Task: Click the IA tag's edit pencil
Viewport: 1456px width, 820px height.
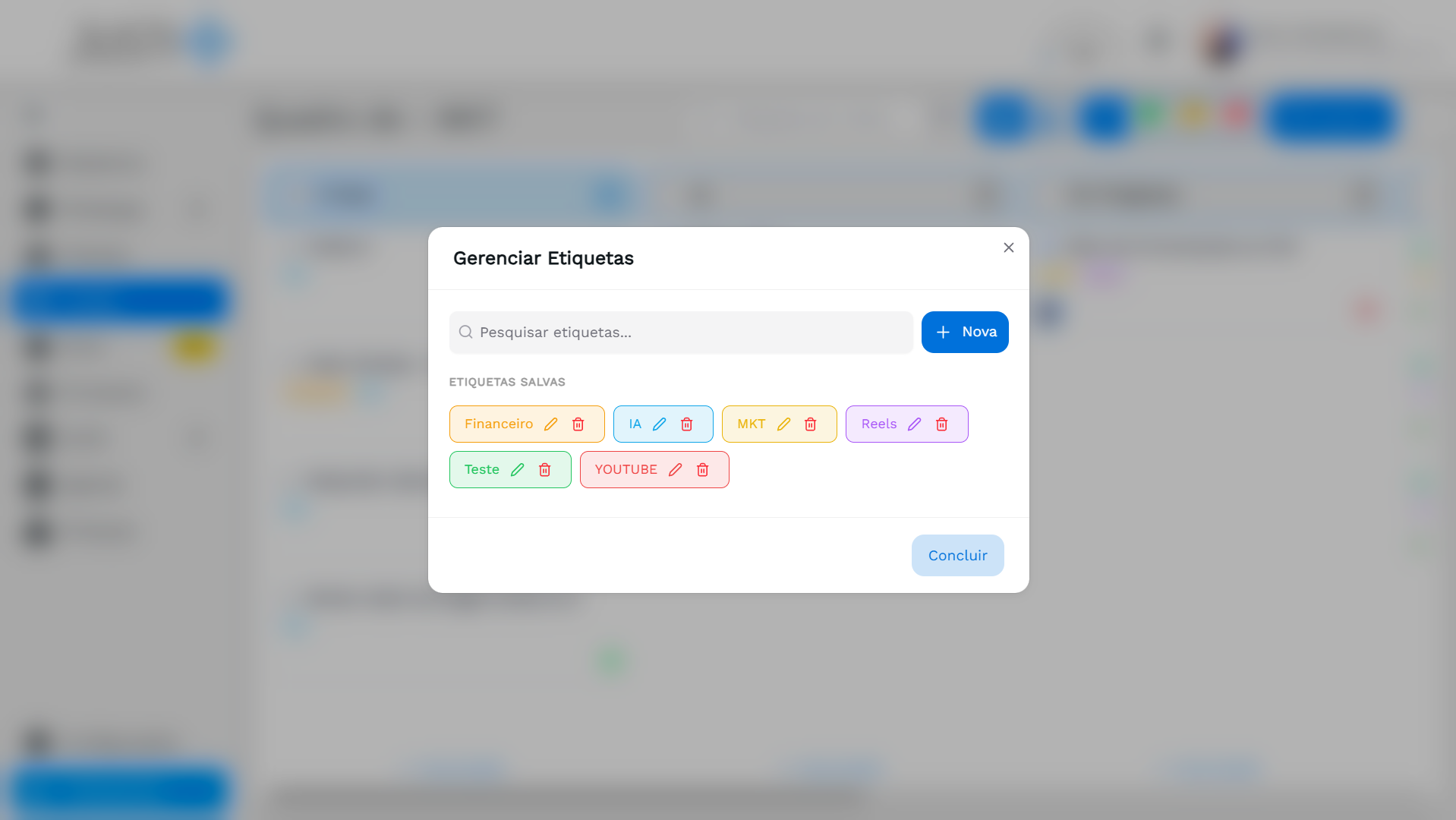Action: click(659, 424)
